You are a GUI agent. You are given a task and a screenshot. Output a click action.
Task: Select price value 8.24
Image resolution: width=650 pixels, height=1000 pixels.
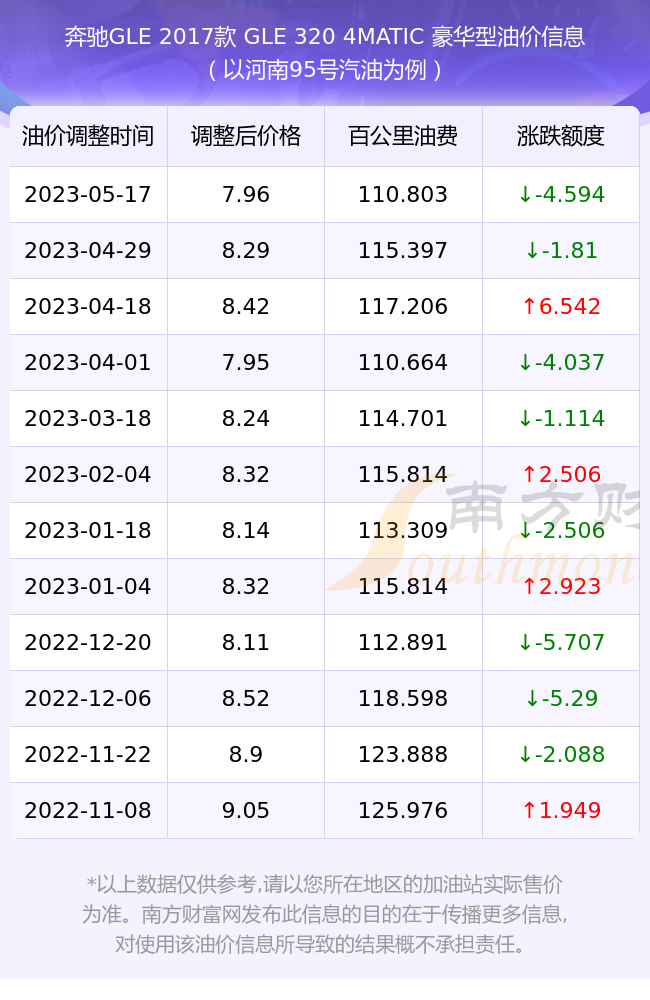246,419
